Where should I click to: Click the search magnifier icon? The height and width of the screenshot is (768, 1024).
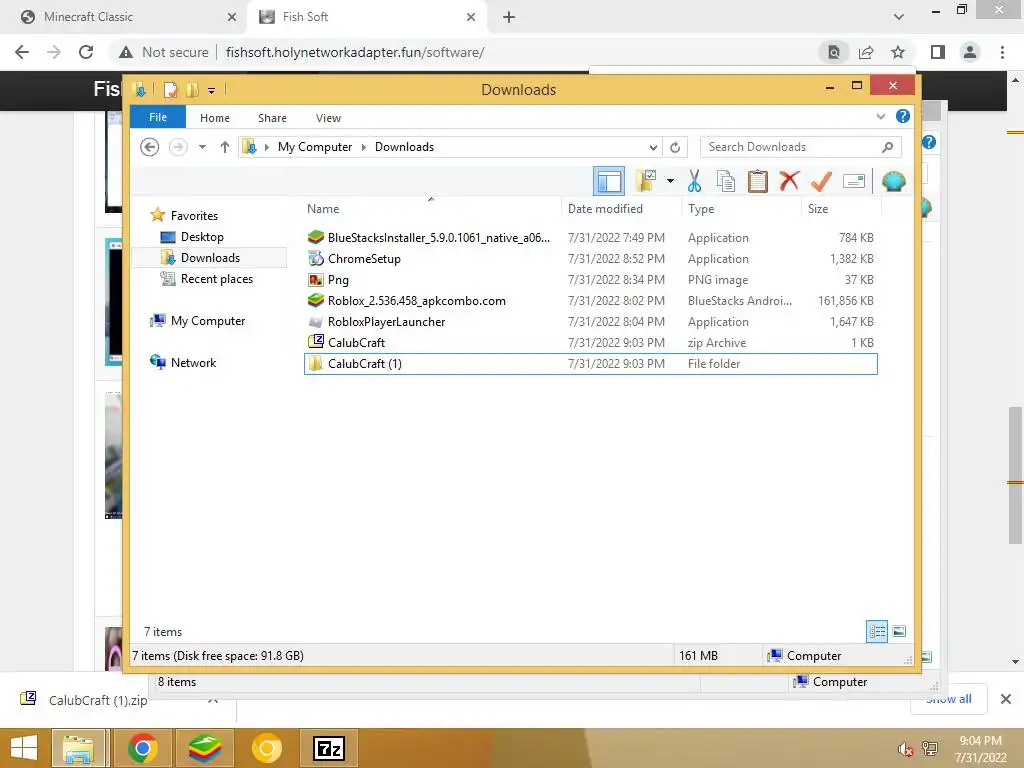pyautogui.click(x=888, y=147)
